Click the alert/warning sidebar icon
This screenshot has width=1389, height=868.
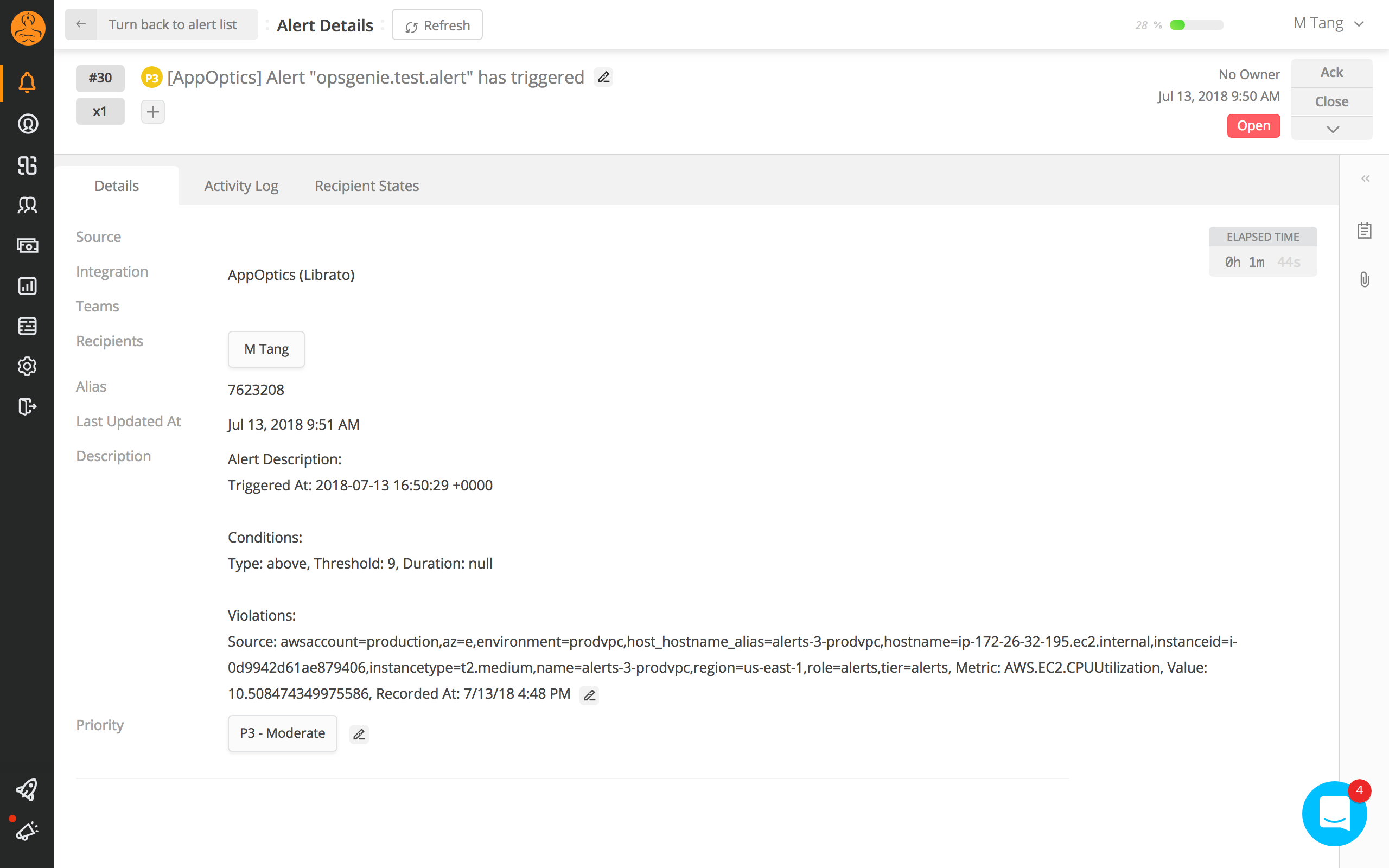point(27,82)
